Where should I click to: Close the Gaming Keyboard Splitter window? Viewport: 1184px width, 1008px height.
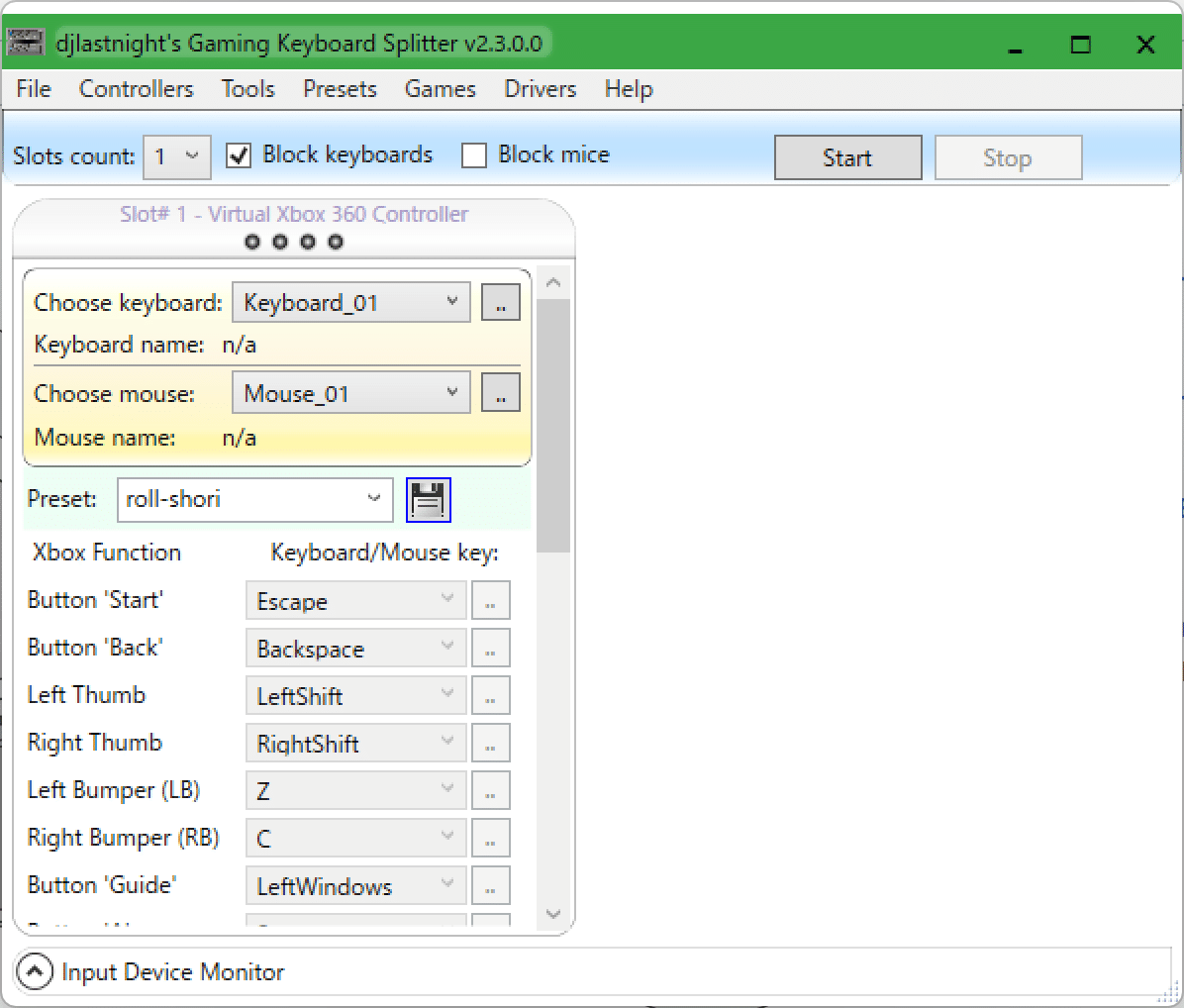point(1145,44)
